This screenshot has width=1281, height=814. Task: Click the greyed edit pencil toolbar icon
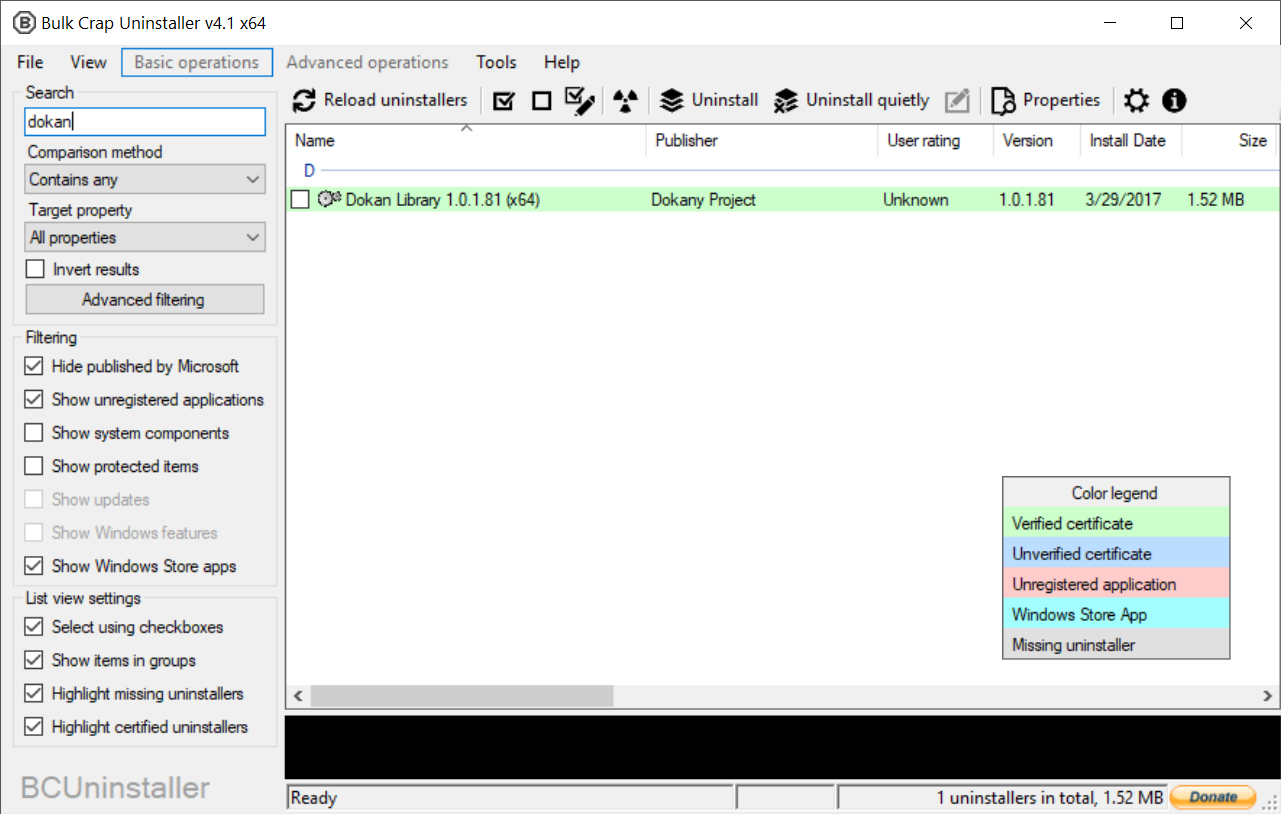[957, 100]
